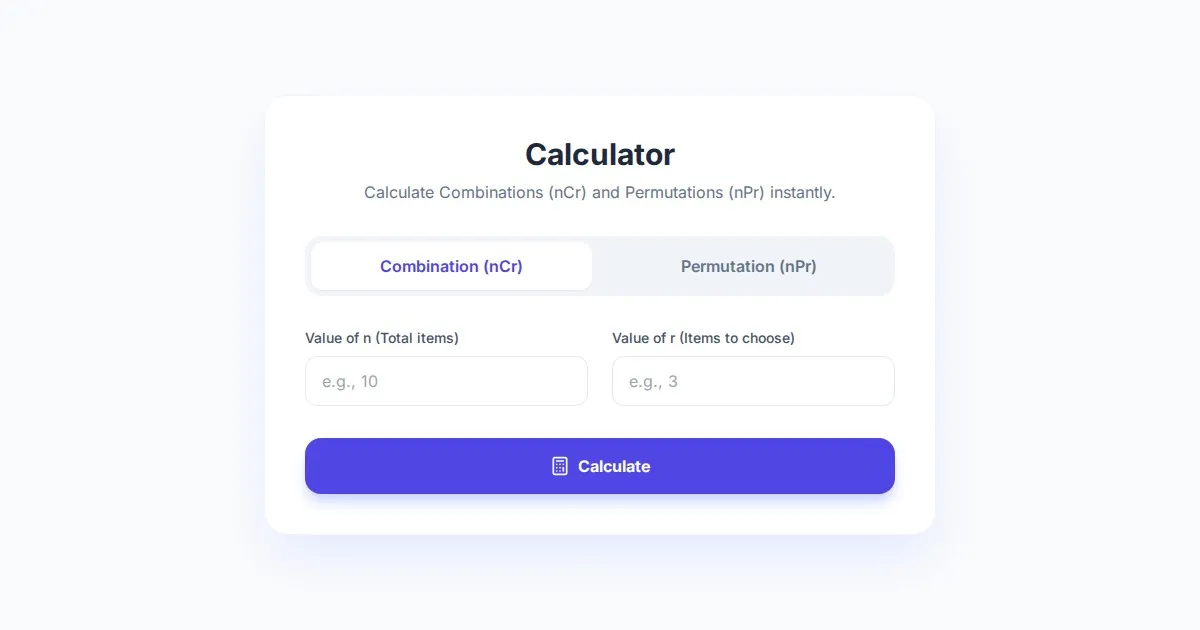The width and height of the screenshot is (1200, 630).
Task: Click the "e.g., 3" placeholder text
Action: pyautogui.click(x=653, y=381)
